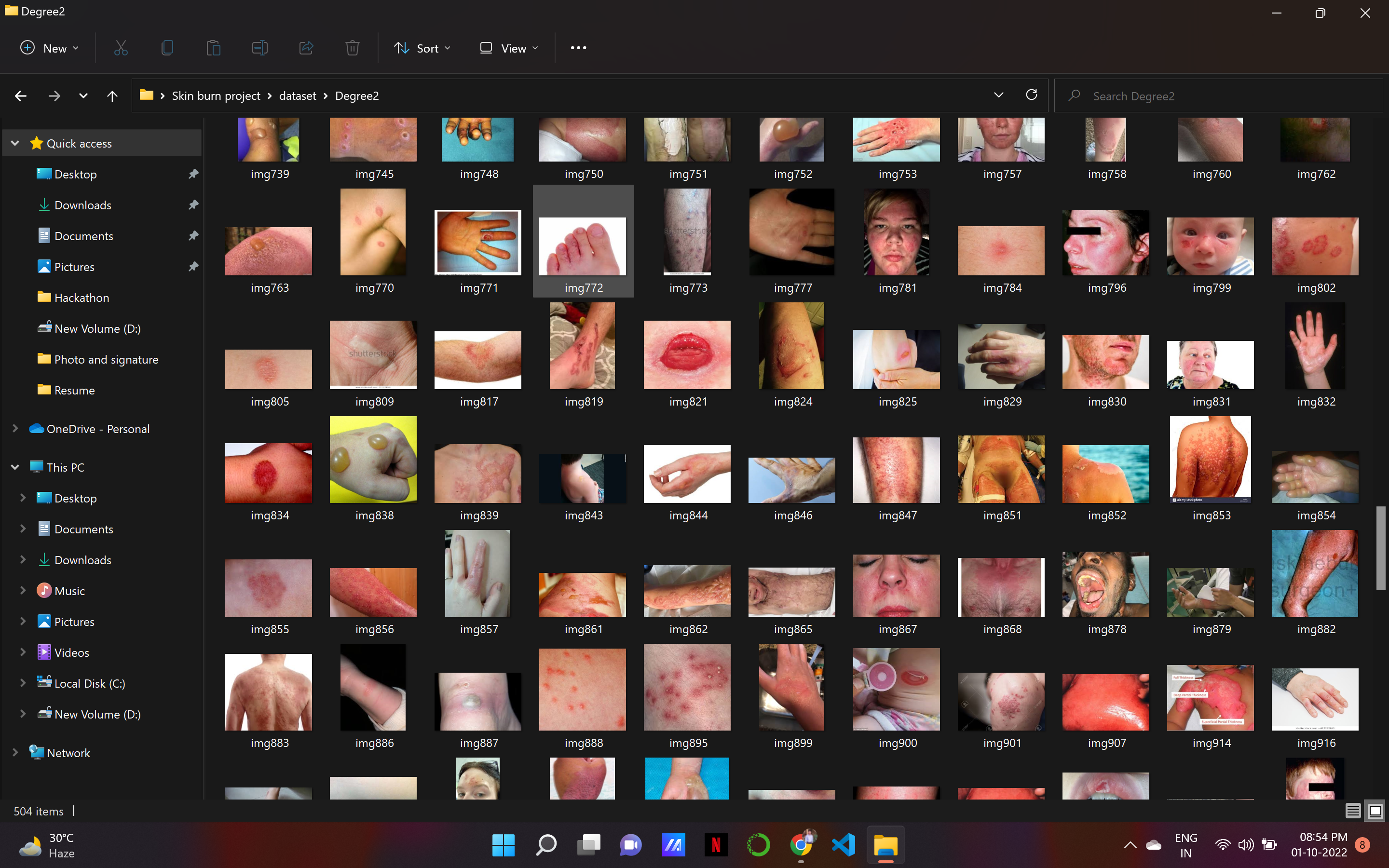This screenshot has width=1389, height=868.
Task: Click the Share icon in toolbar
Action: click(x=306, y=48)
